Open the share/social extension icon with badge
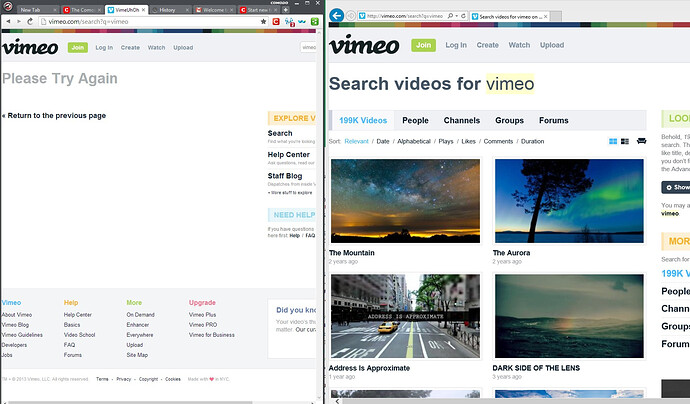The height and width of the screenshot is (404, 690). (289, 22)
